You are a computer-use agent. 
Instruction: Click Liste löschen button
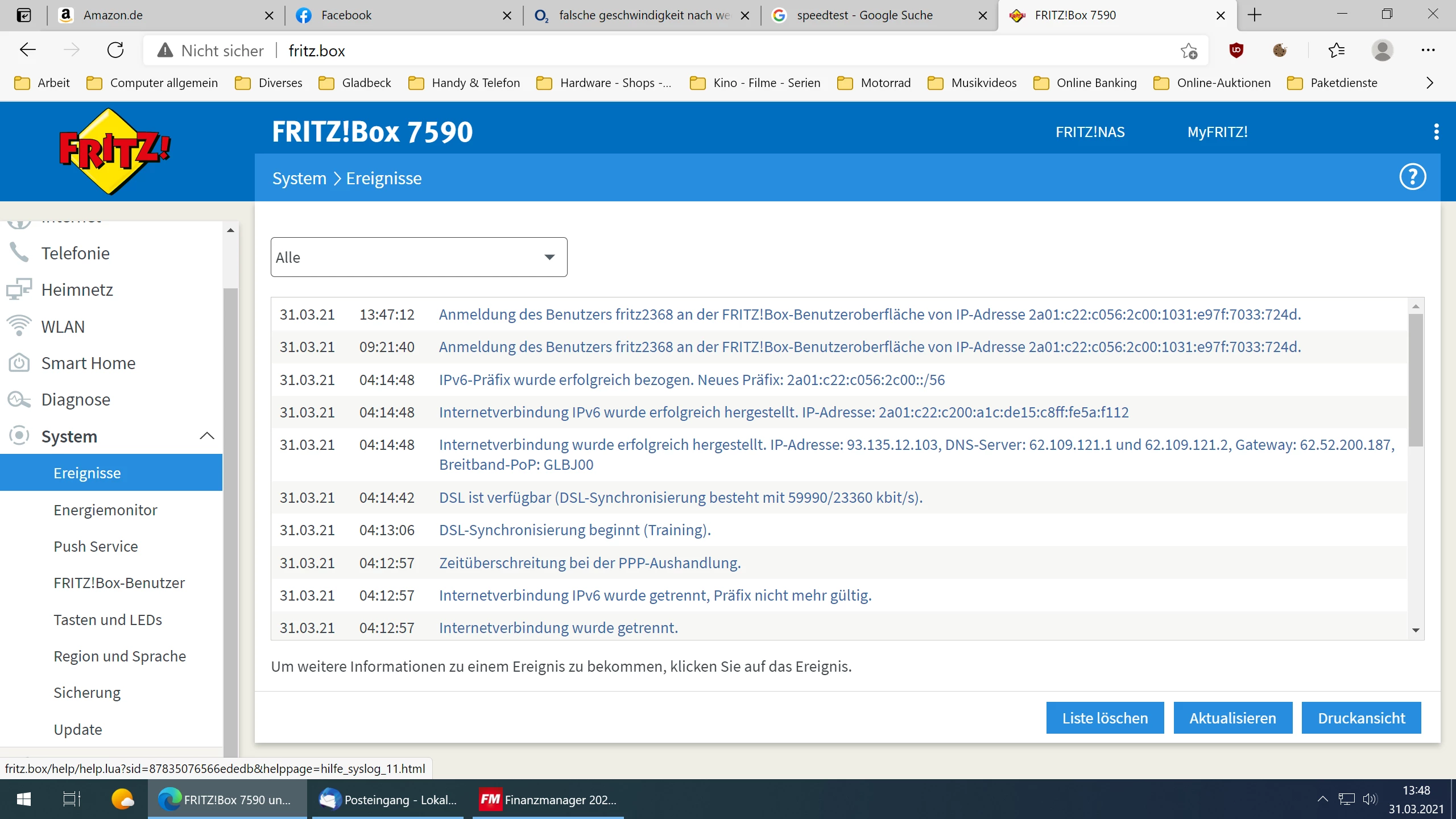point(1105,718)
